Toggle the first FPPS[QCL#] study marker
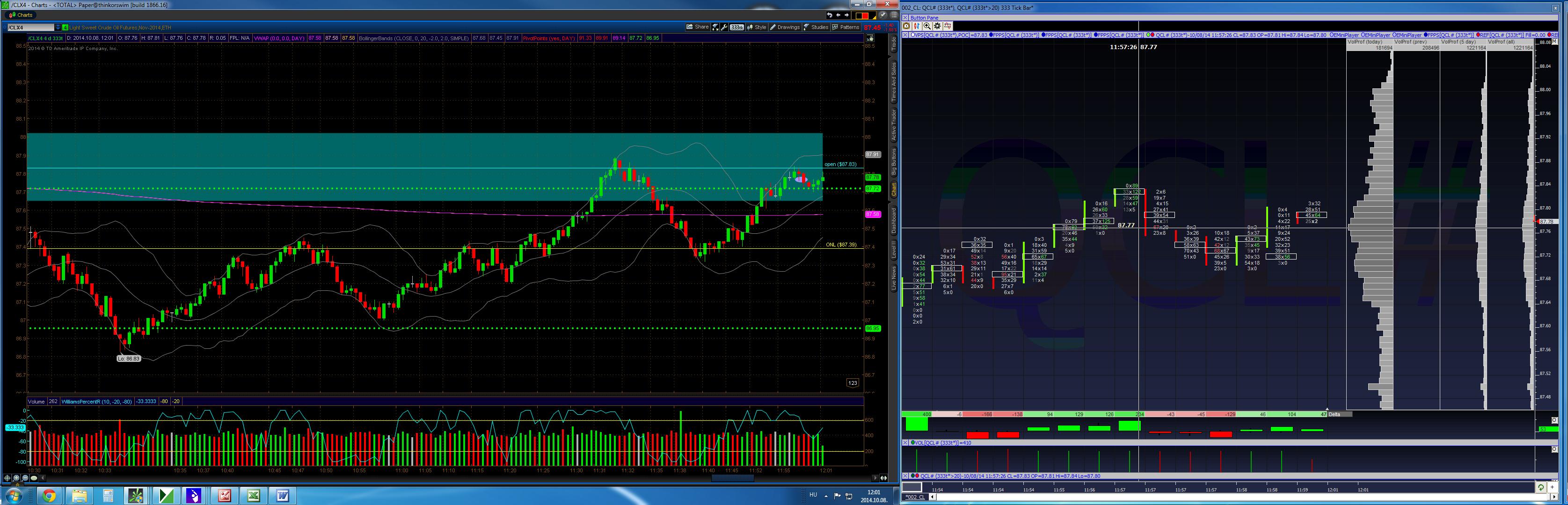Image resolution: width=1568 pixels, height=505 pixels. 992,35
